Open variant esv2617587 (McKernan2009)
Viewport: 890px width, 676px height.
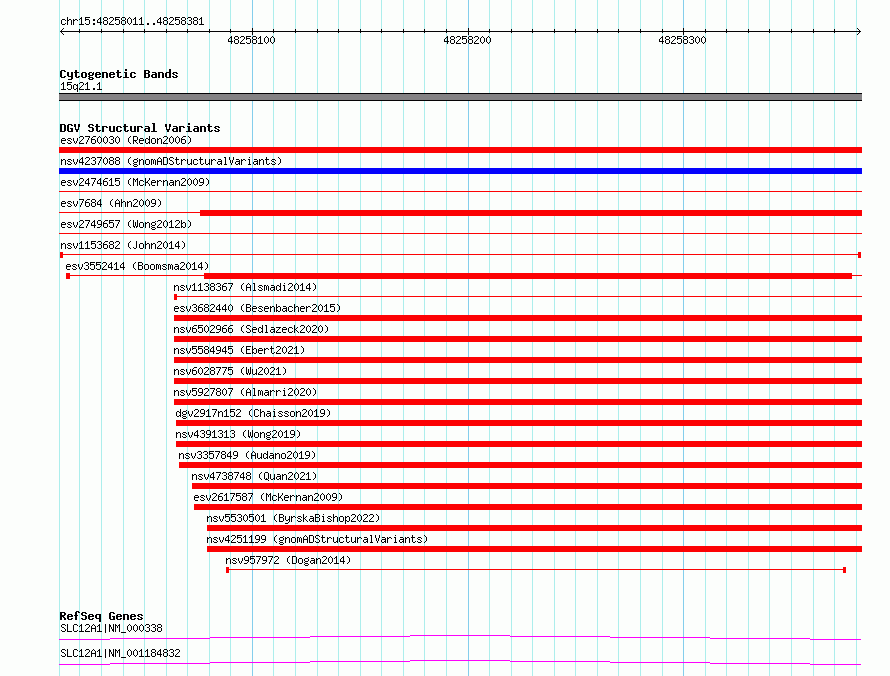pos(268,497)
